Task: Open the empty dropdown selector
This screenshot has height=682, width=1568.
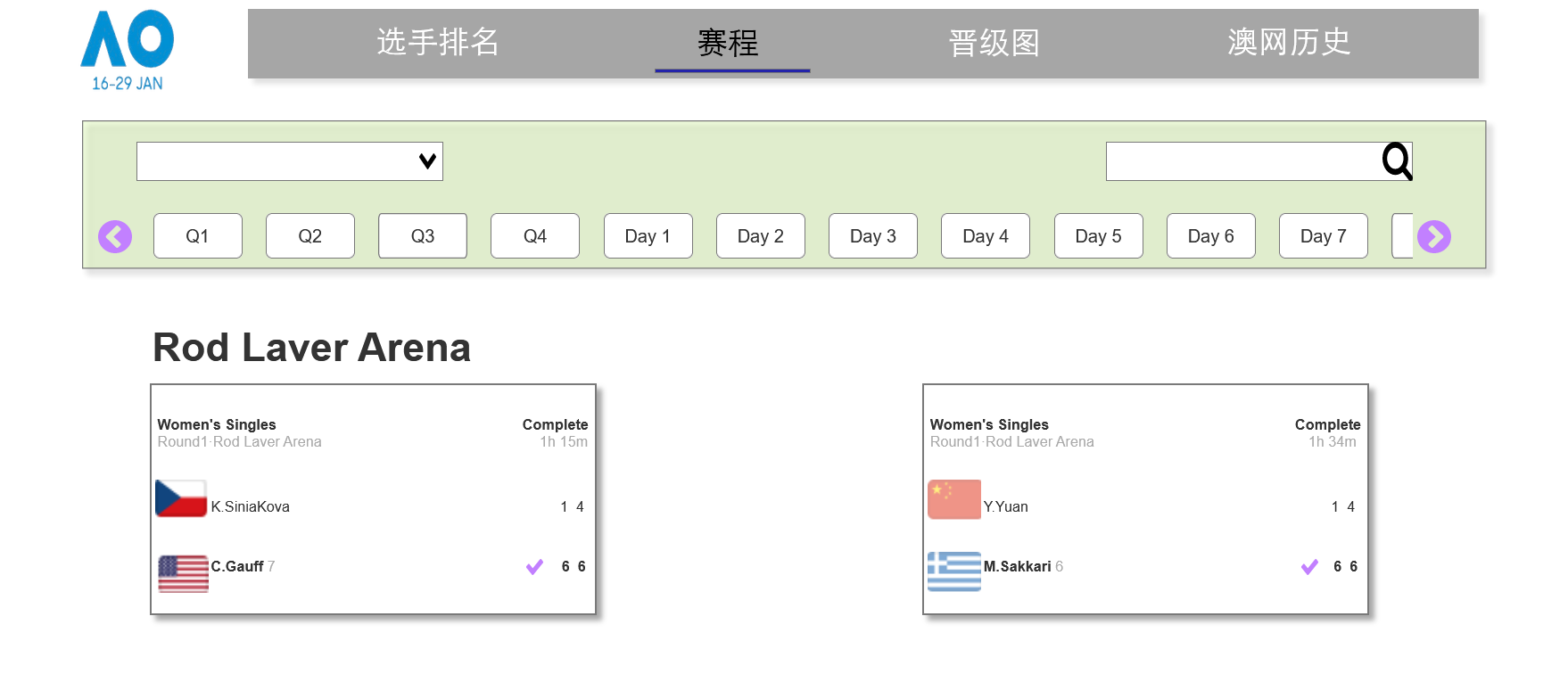Action: coord(290,161)
